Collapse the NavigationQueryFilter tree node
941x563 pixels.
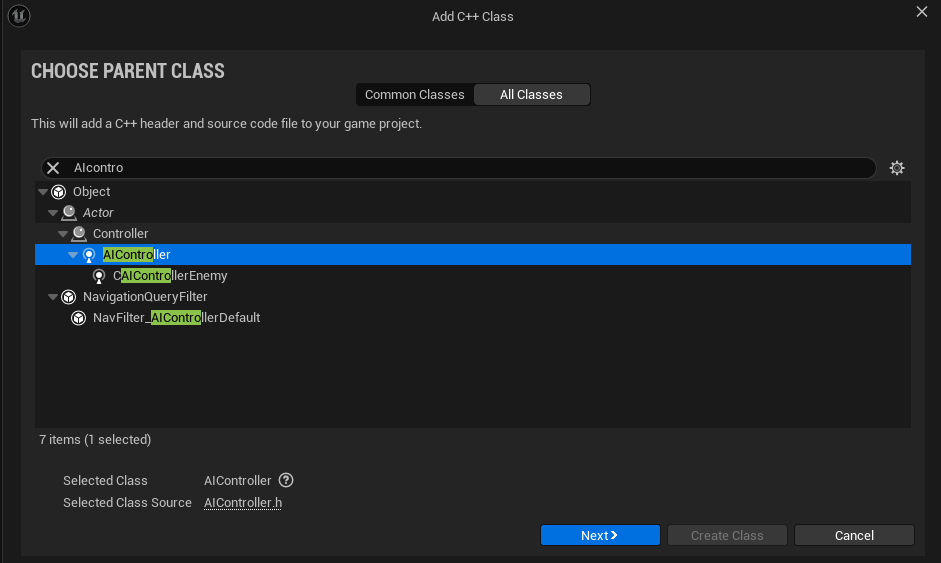tap(53, 297)
